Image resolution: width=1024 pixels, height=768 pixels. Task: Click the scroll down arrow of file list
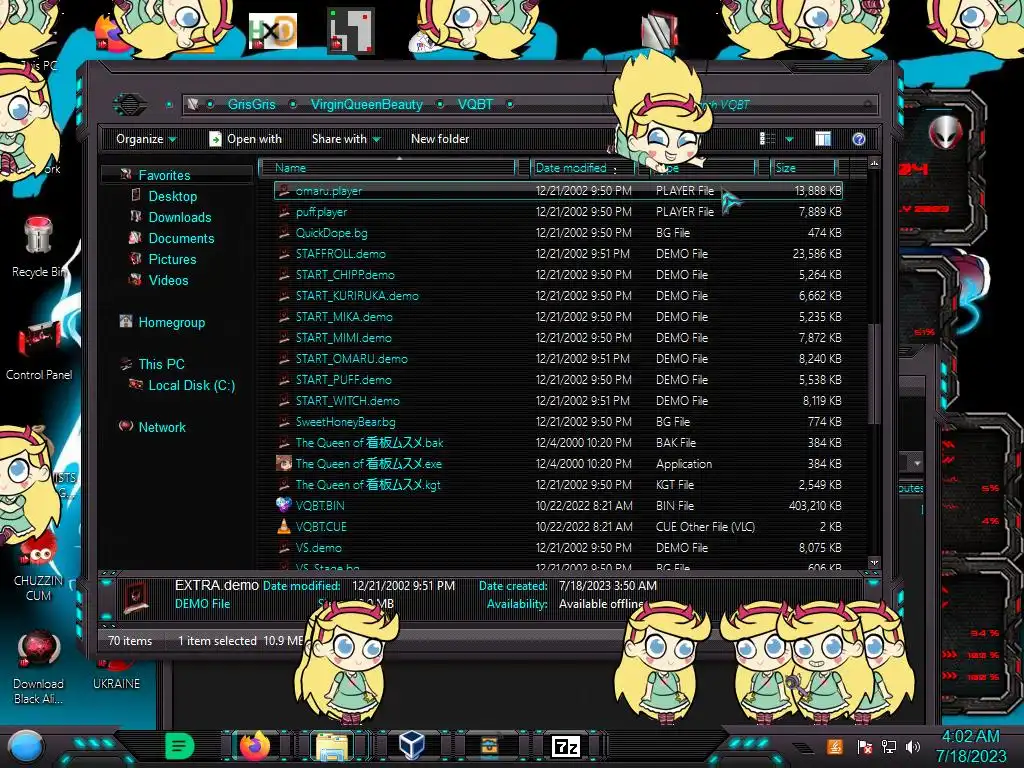874,562
